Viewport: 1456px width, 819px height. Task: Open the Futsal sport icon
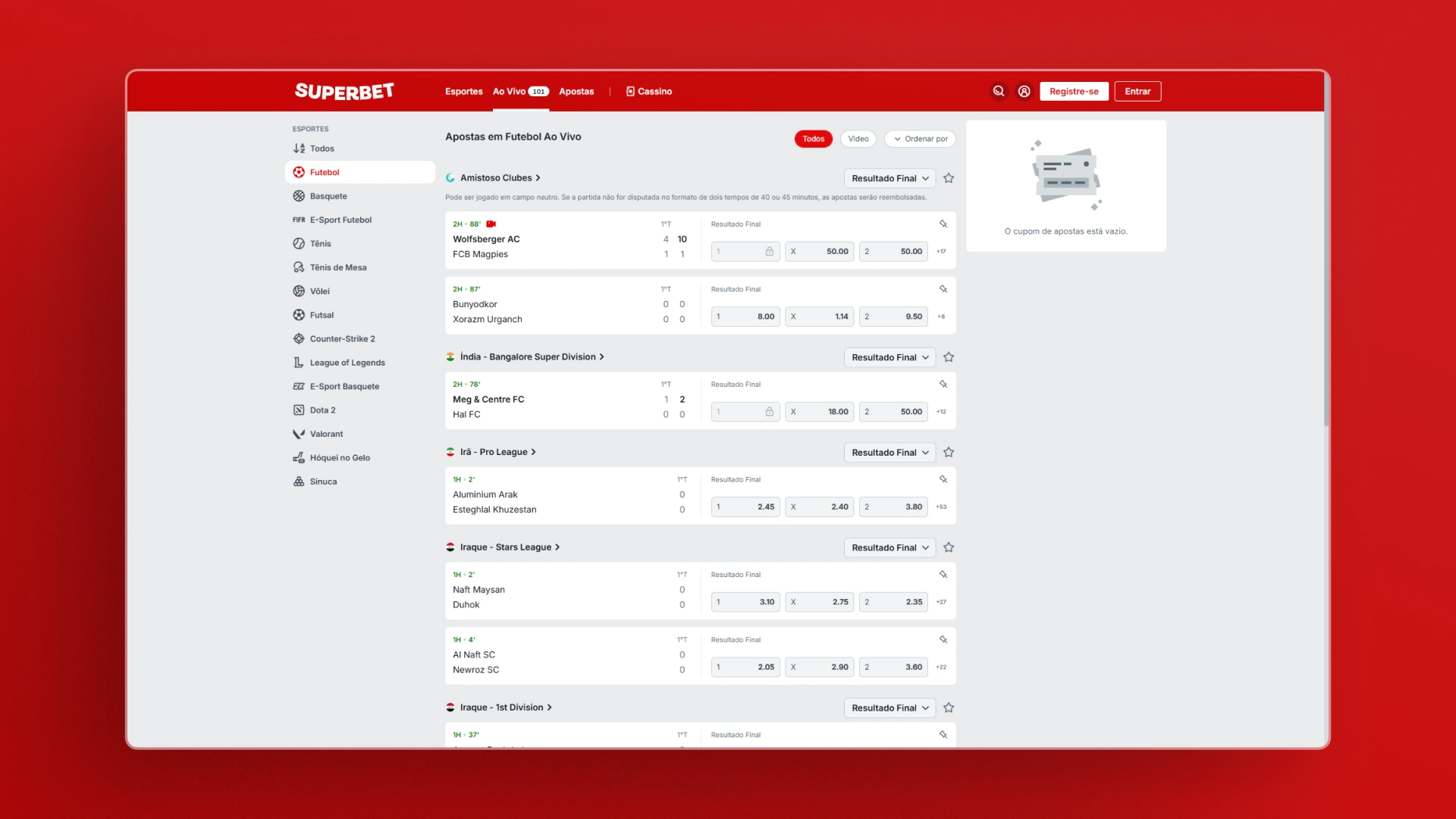[x=299, y=315]
